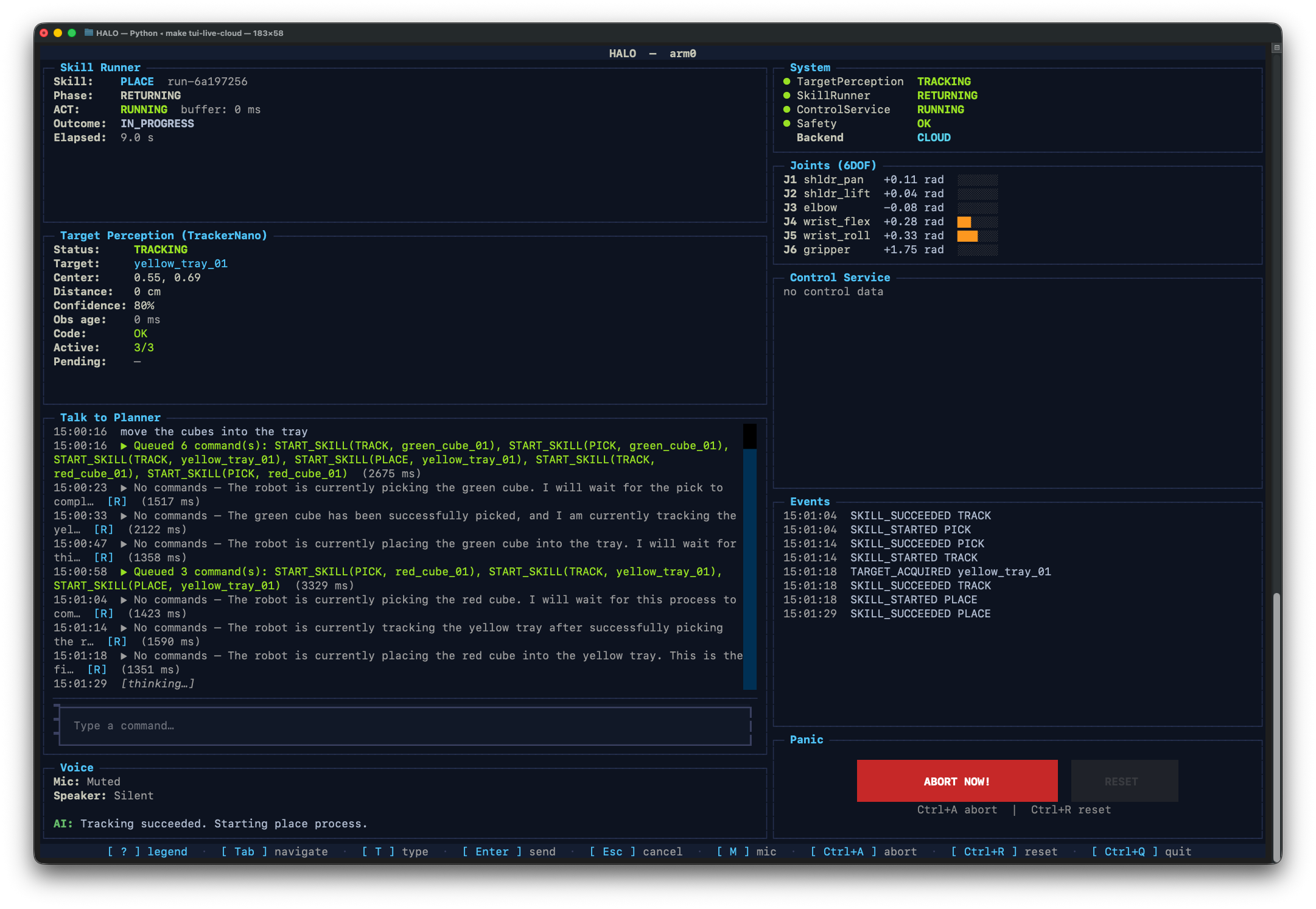Click [R] marker on 15:00:23 planner message
The height and width of the screenshot is (909, 1316).
(x=117, y=502)
